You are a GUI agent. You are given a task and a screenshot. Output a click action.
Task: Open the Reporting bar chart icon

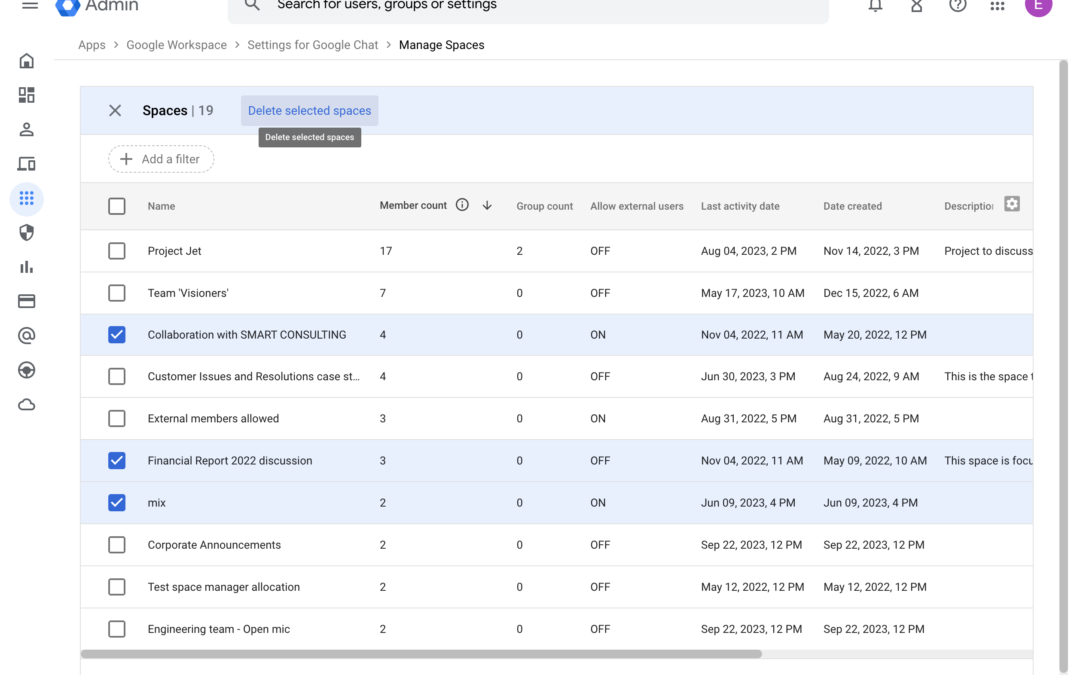point(26,267)
